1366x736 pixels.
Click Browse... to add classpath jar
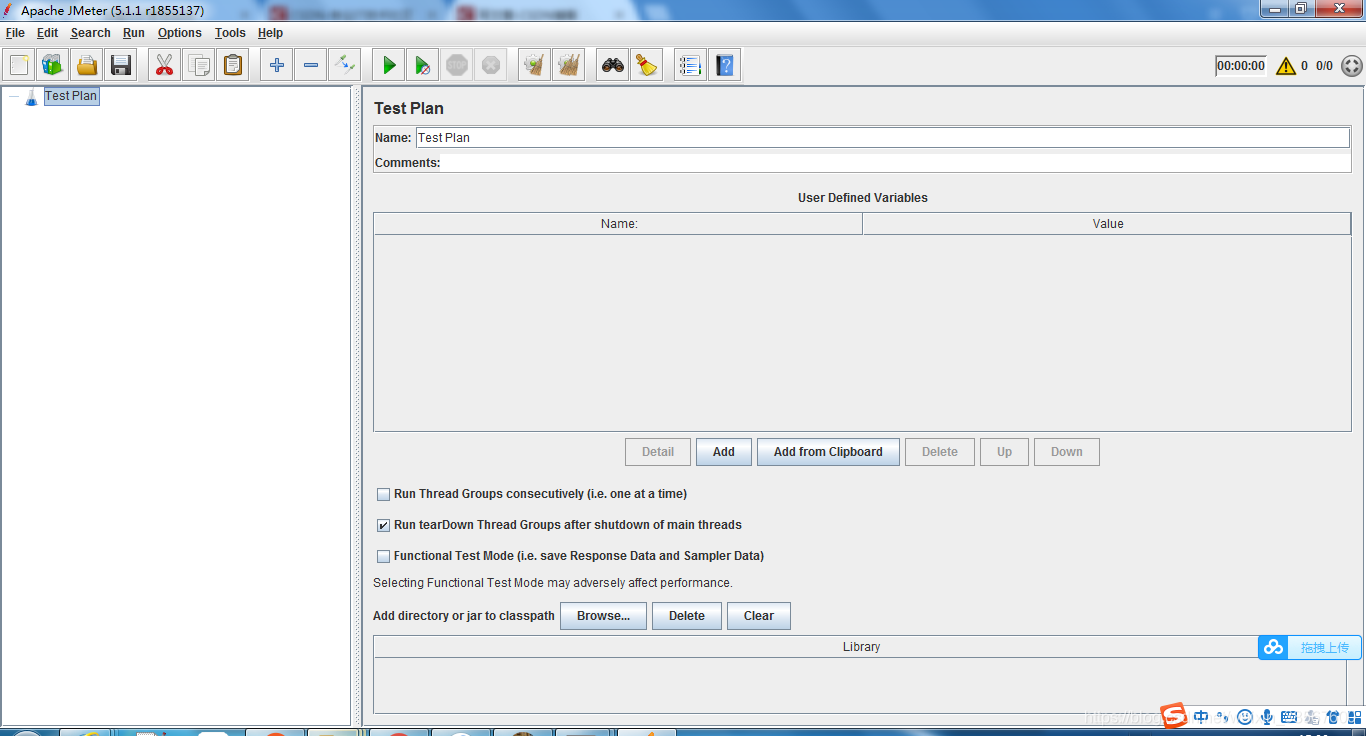604,616
